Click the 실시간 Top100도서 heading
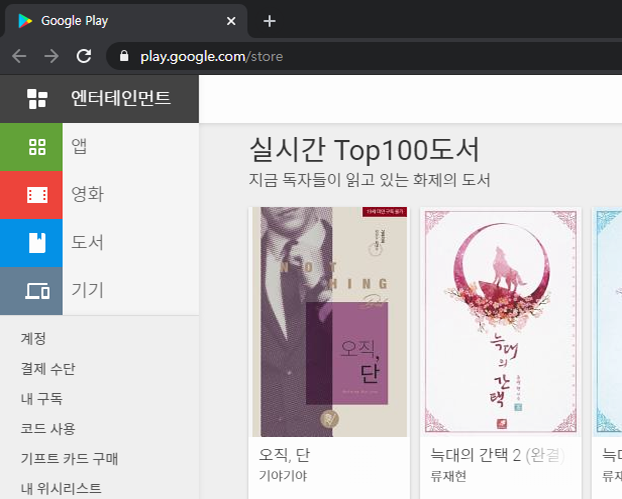The height and width of the screenshot is (499, 622). tap(365, 150)
